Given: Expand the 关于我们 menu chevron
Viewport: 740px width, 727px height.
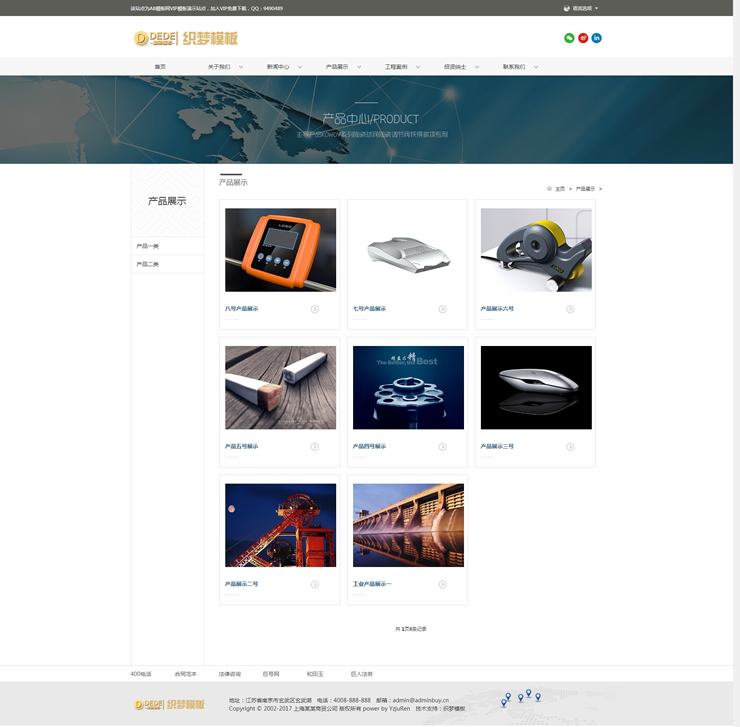Looking at the screenshot, I should (x=239, y=67).
